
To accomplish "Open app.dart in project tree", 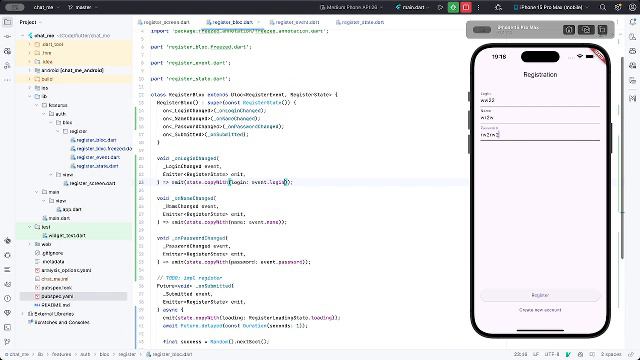I will 69,209.
